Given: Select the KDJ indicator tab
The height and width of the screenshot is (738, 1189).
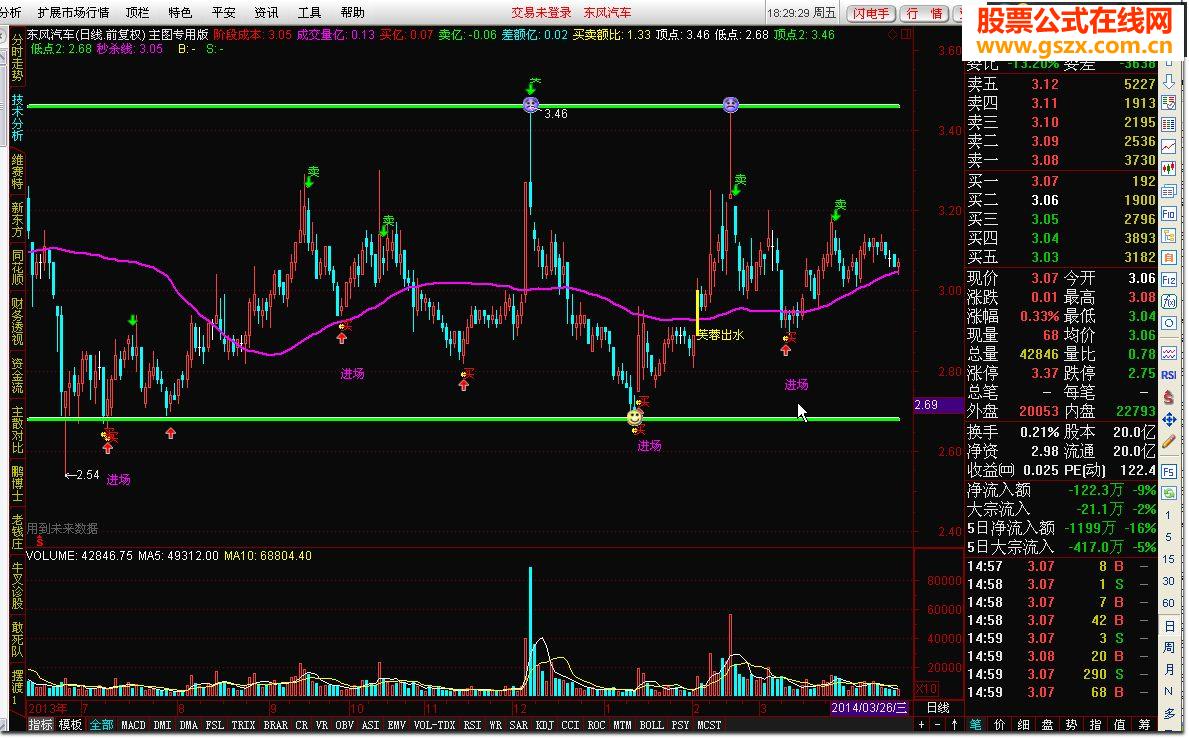Looking at the screenshot, I should [544, 725].
